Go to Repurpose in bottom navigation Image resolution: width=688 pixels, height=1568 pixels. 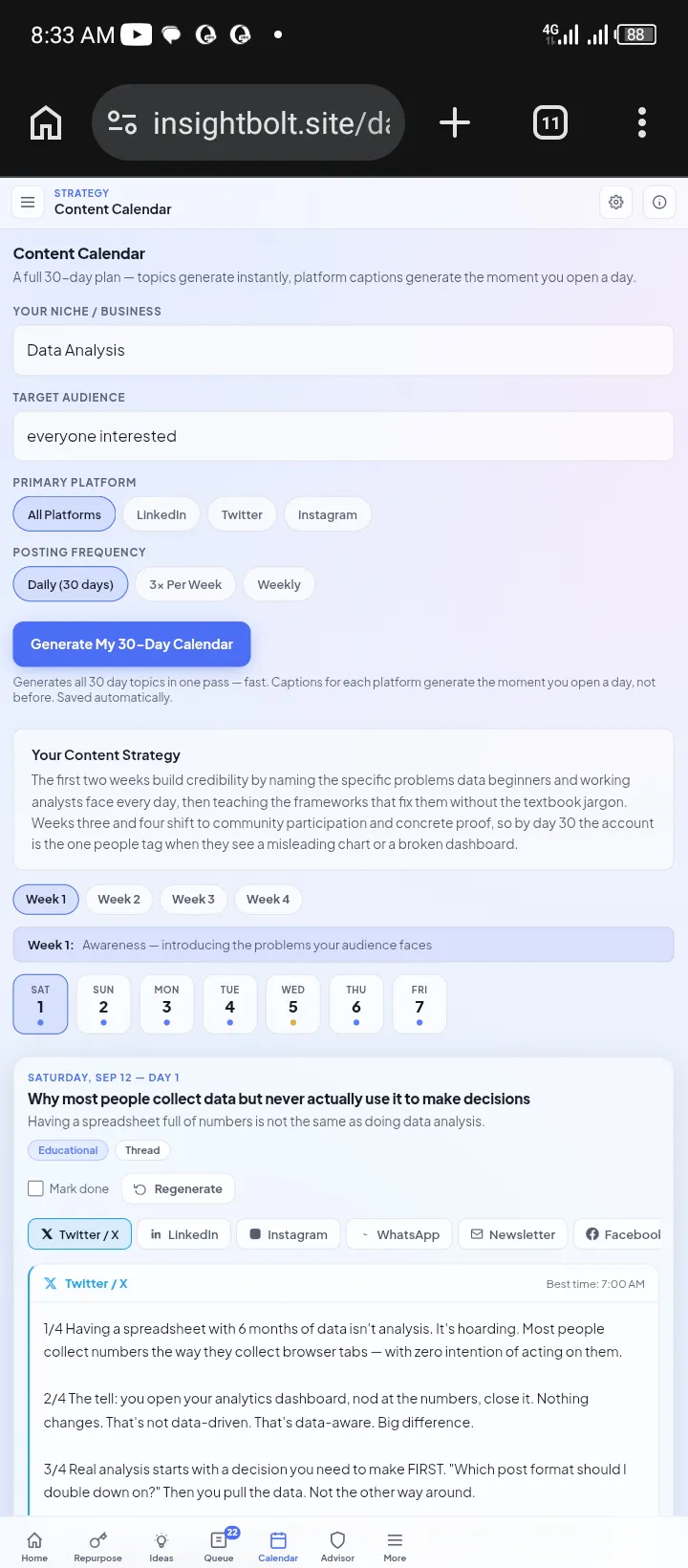tap(97, 1545)
